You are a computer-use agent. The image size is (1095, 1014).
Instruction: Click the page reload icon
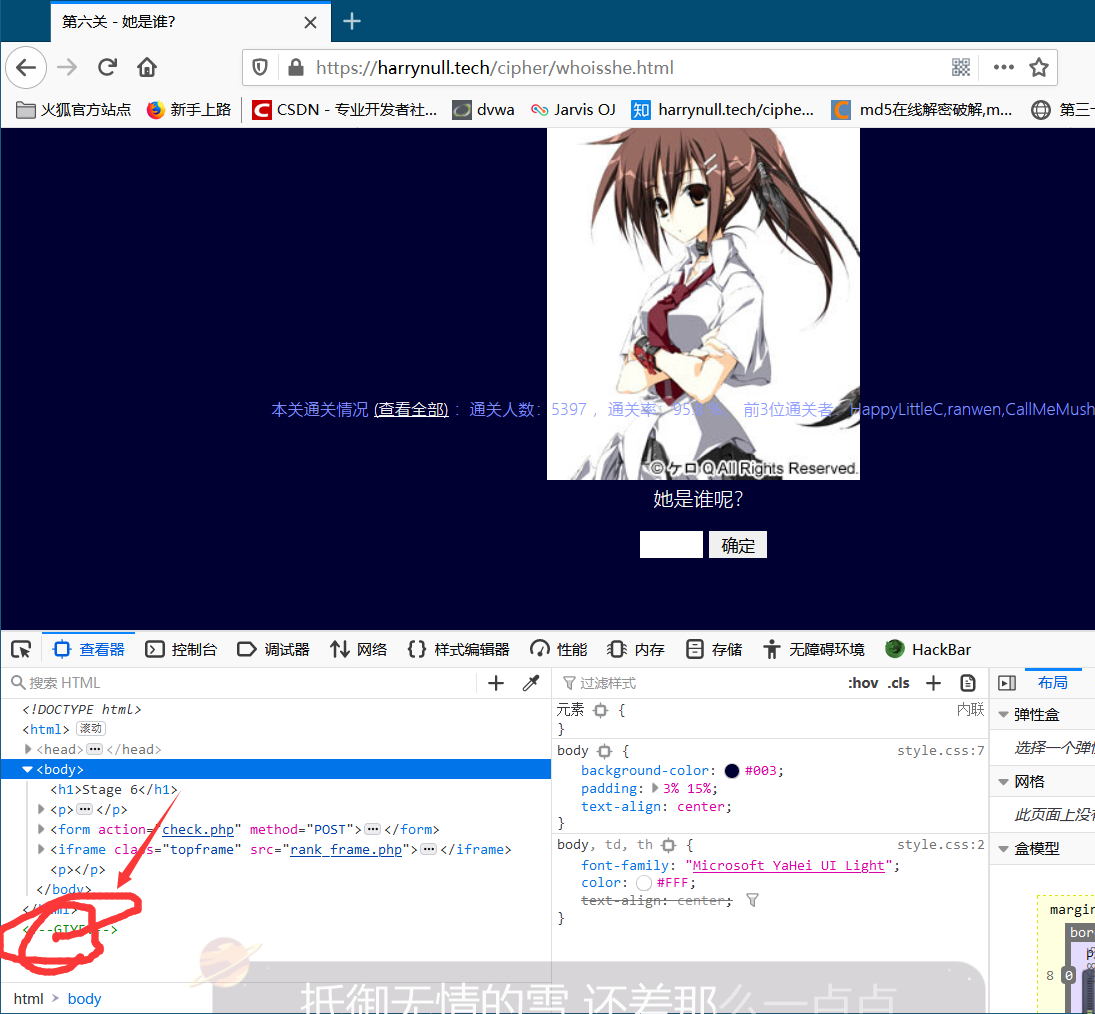point(107,67)
